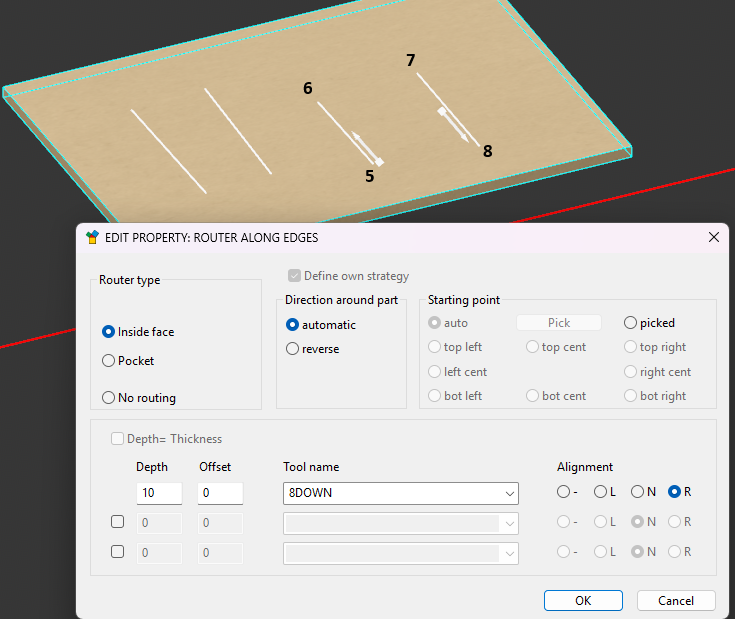Close the Edit Property dialog

713,238
